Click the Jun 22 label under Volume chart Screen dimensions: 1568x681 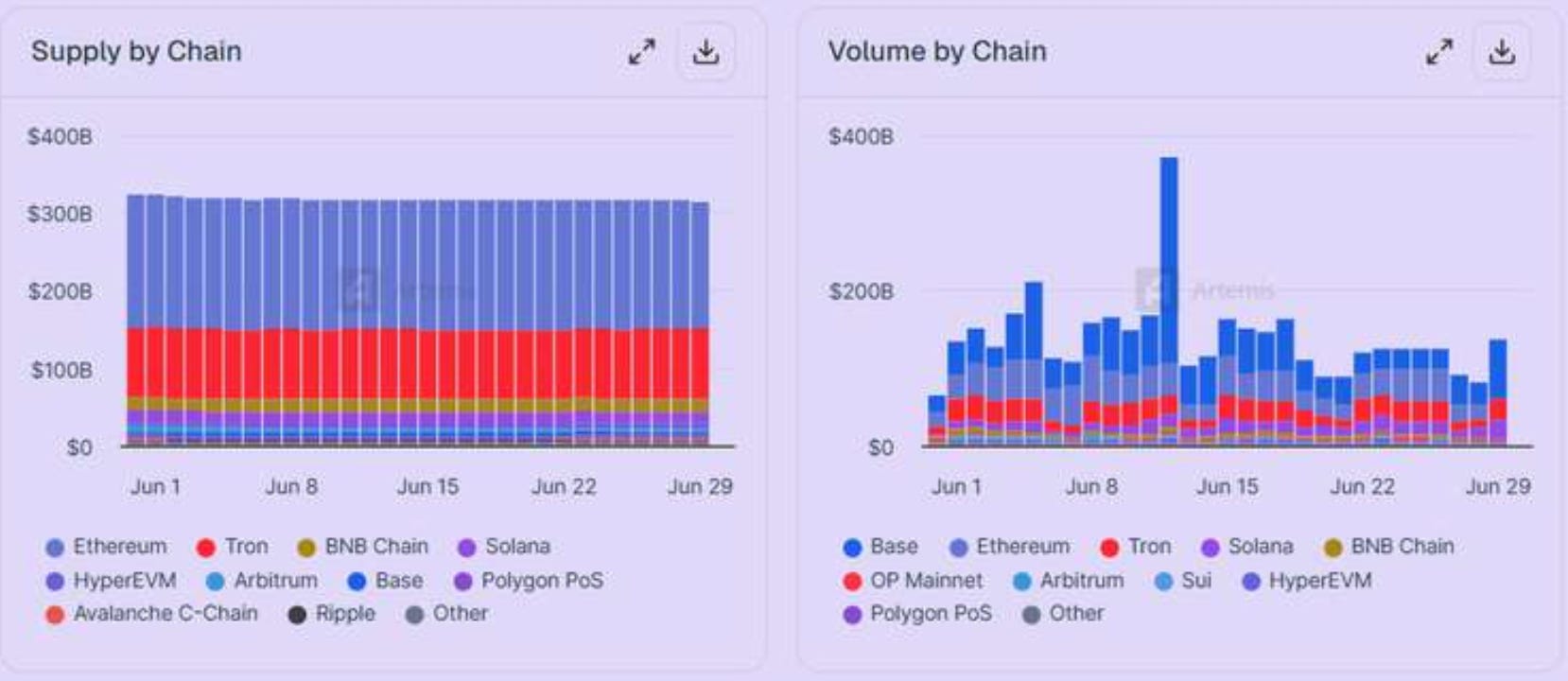tap(1362, 487)
